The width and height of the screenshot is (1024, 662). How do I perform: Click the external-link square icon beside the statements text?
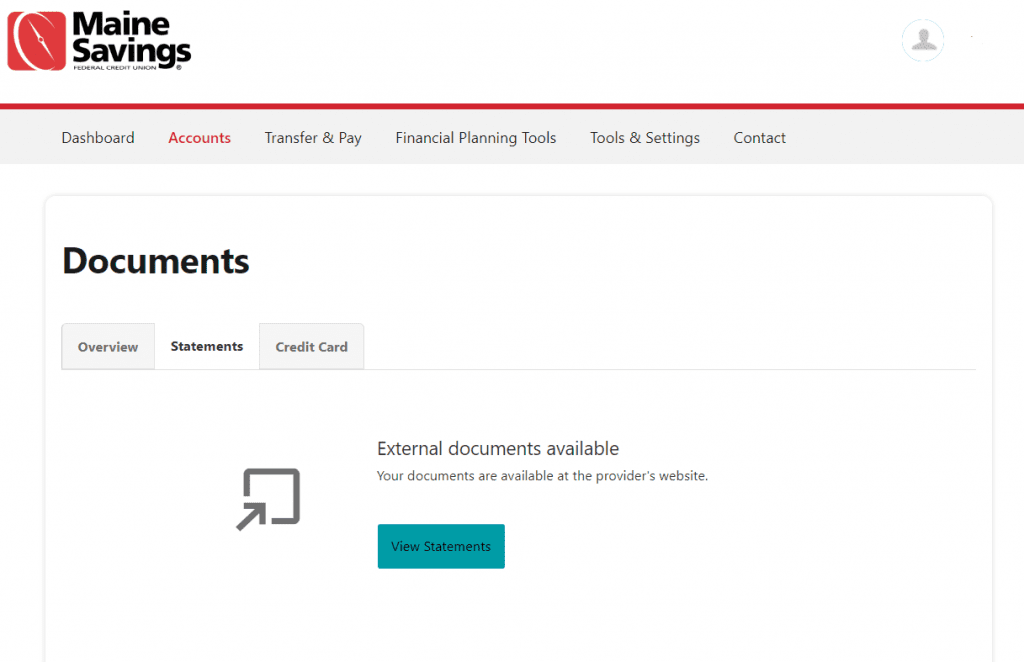(x=266, y=498)
